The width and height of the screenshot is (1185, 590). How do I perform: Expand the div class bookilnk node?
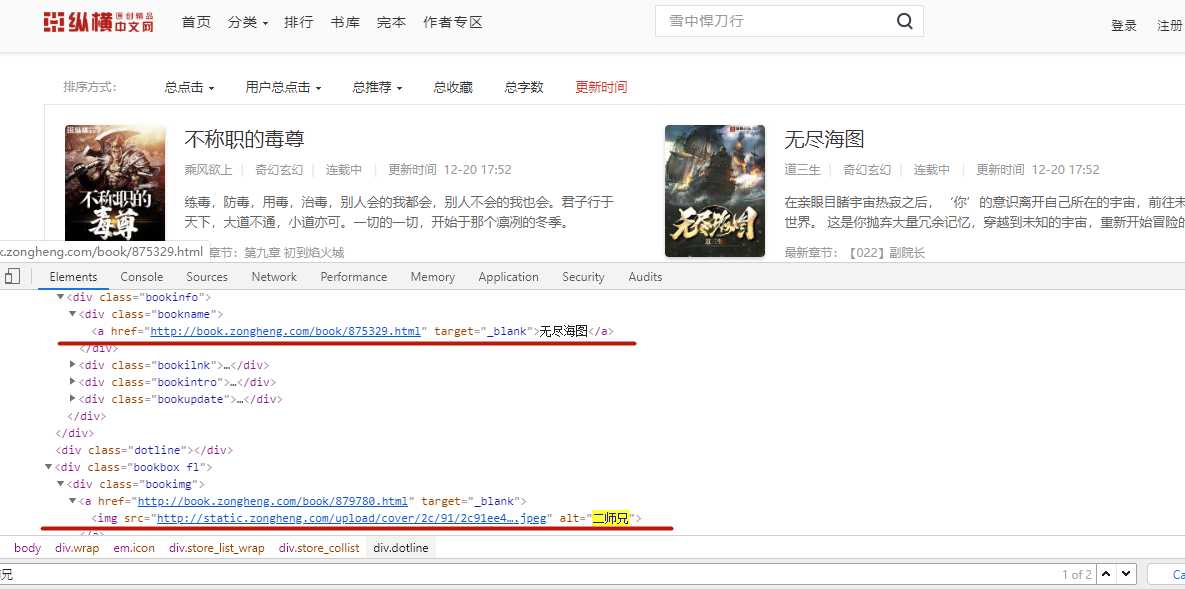click(73, 365)
